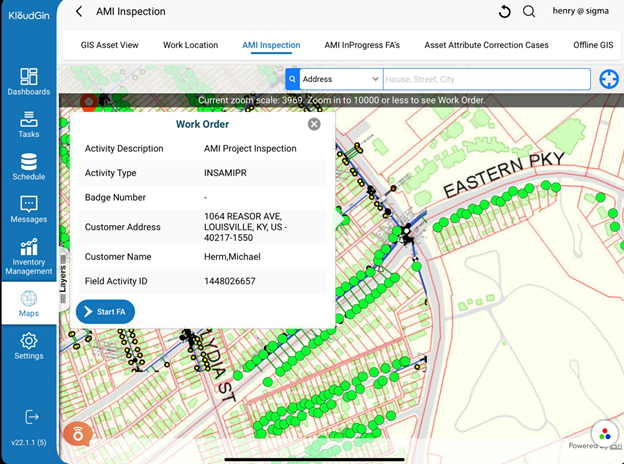624x464 pixels.
Task: Open the Messages sidebar item
Action: (29, 209)
